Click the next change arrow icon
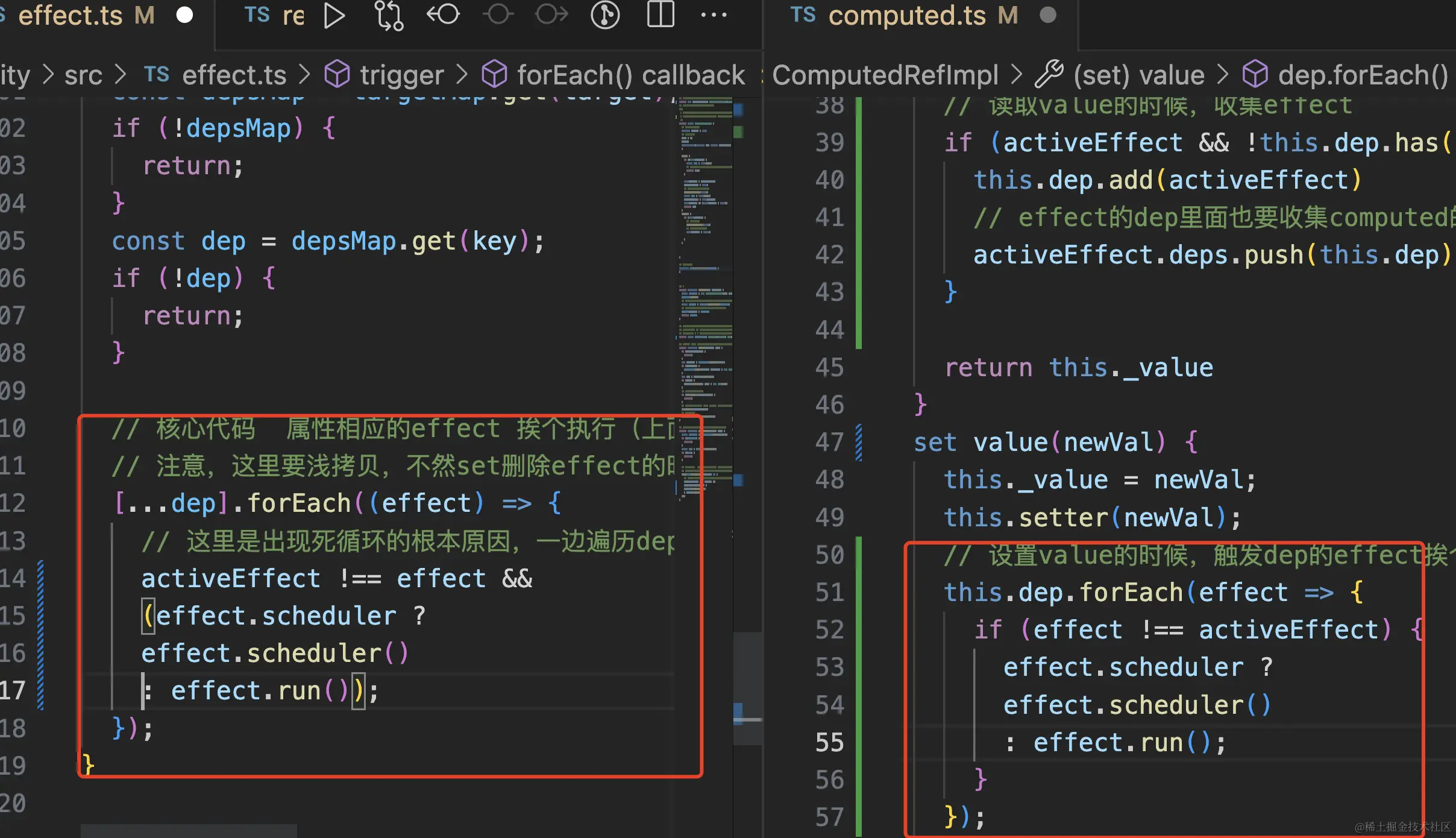 pos(551,15)
